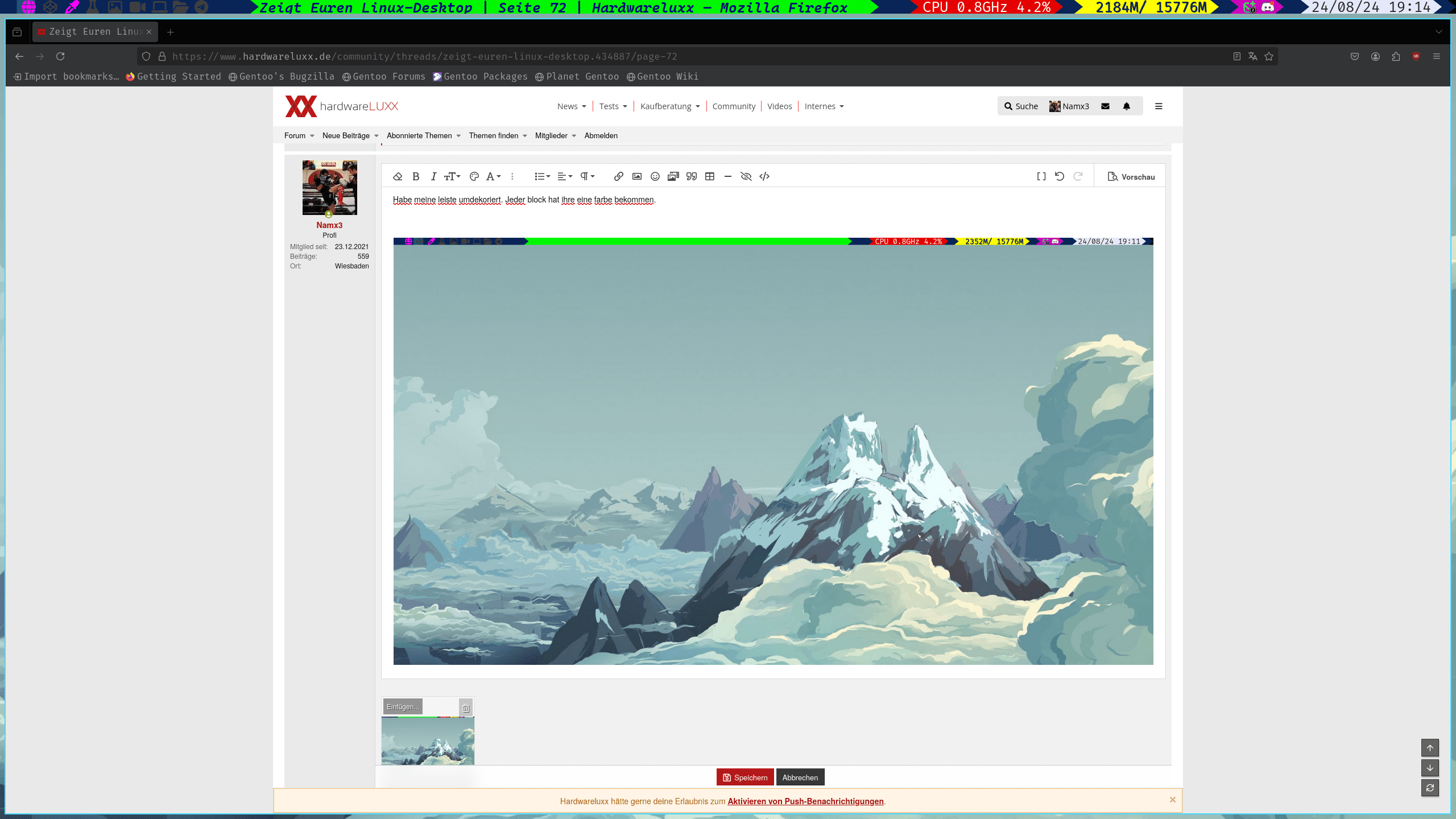The height and width of the screenshot is (819, 1456).
Task: Click the eraser remove-formatting icon
Action: [398, 177]
